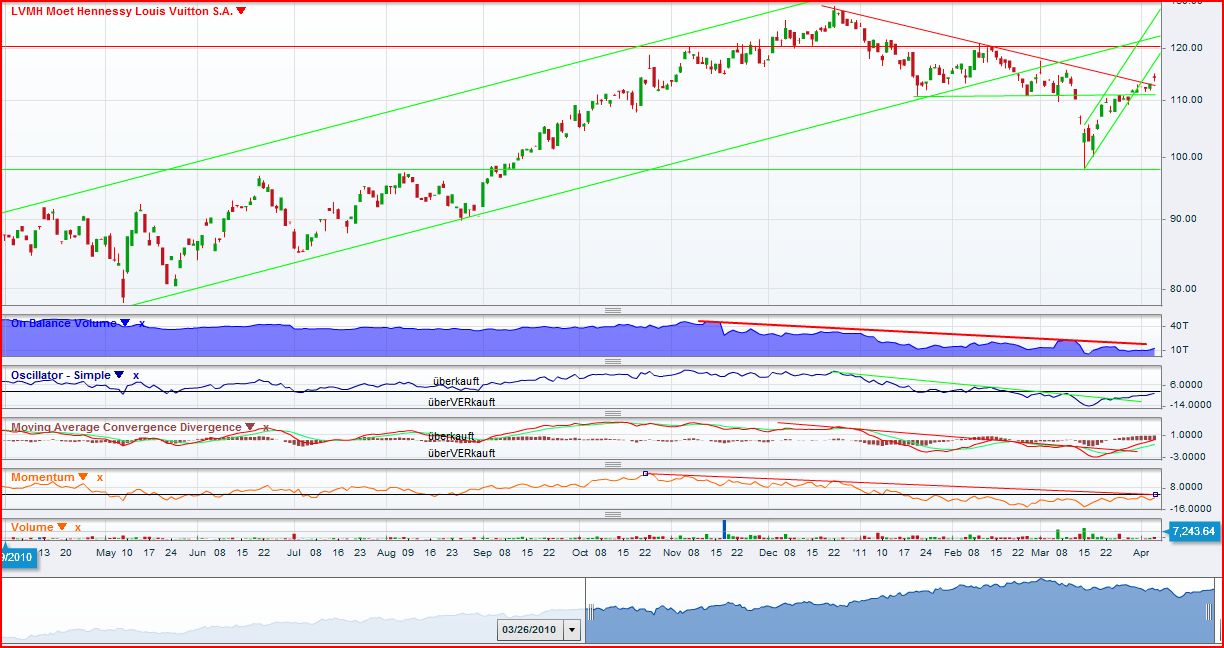The width and height of the screenshot is (1224, 648).
Task: Remove the Oscillator - Simple indicator with the x icon
Action: [x=135, y=374]
